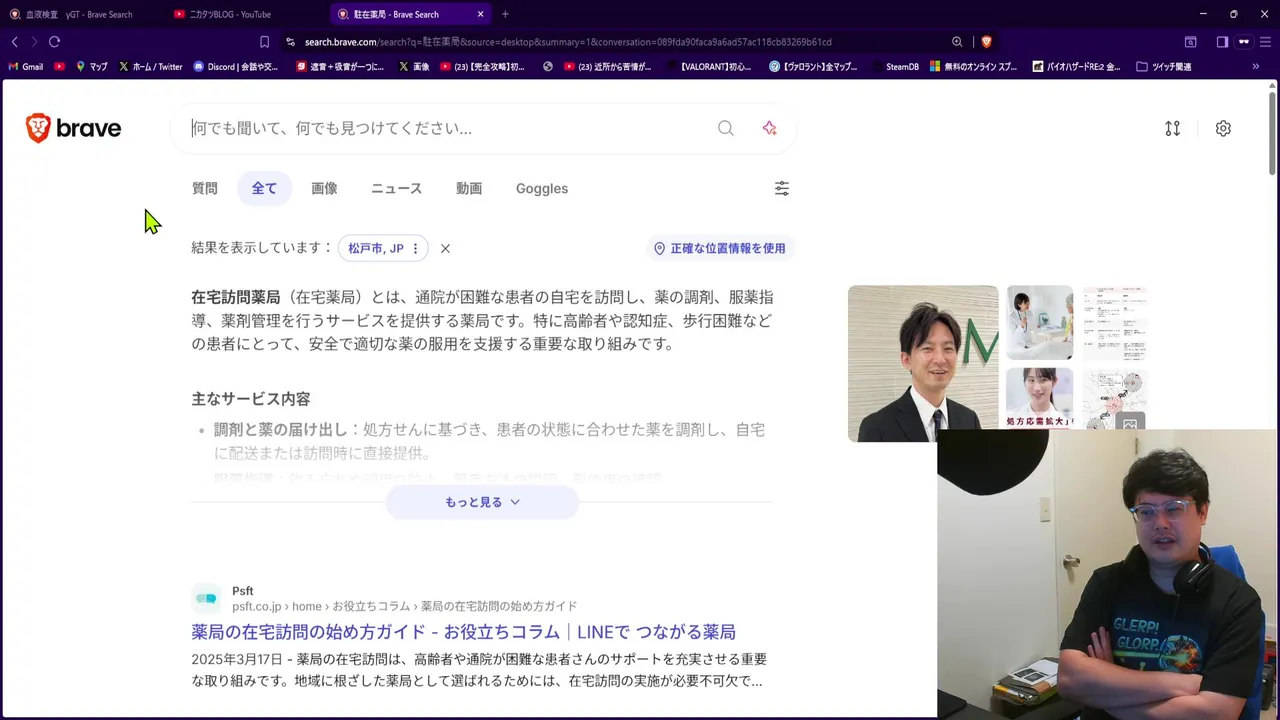Open Brave Search settings gear
Image resolution: width=1280 pixels, height=720 pixels.
coord(1223,128)
